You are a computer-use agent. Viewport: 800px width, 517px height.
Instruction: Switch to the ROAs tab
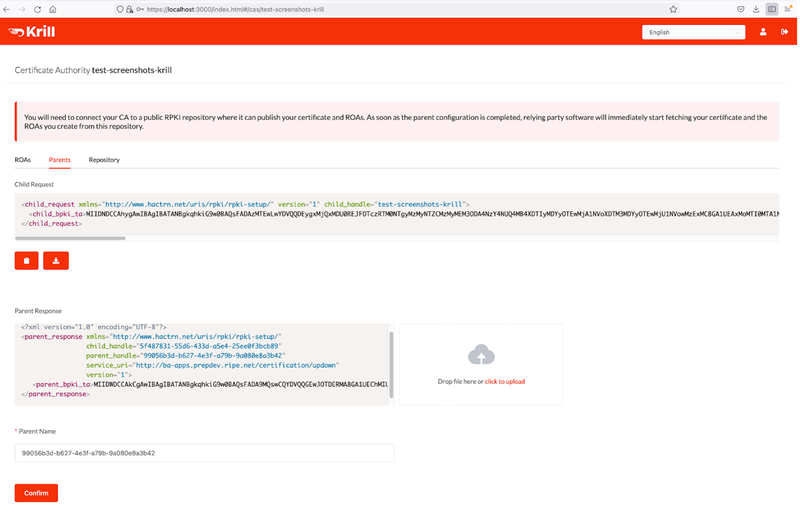(23, 160)
